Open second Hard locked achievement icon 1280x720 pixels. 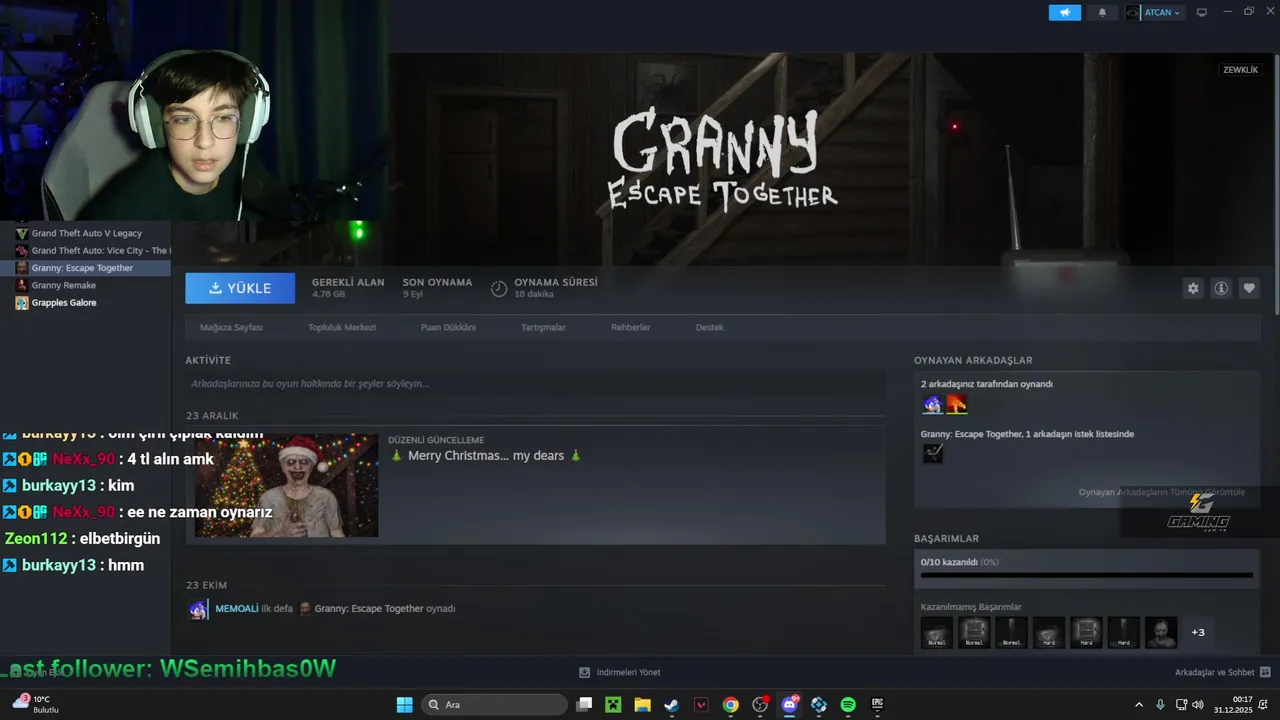1086,632
